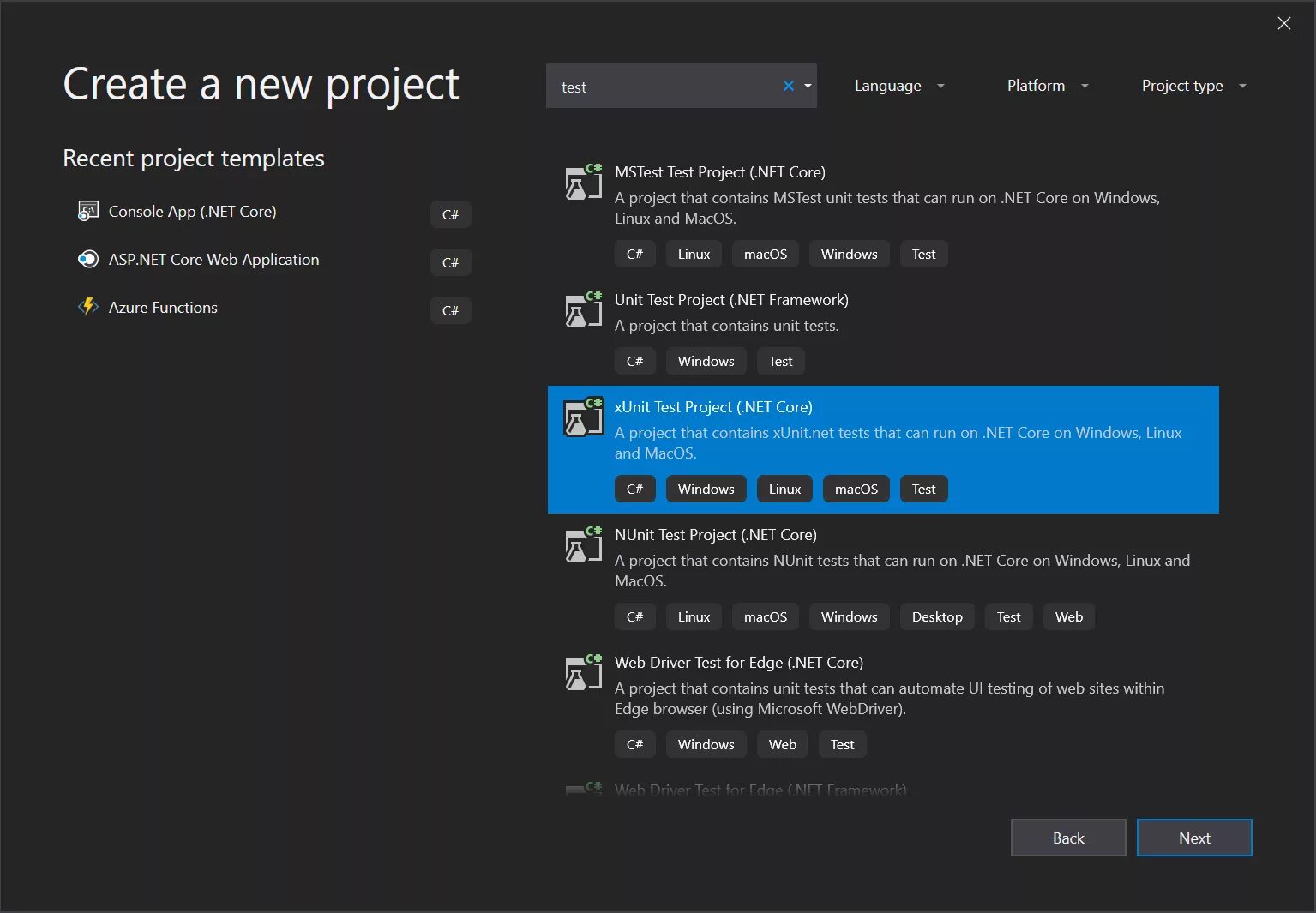Choose recent template ASP.NET Core Web Application
Viewport: 1316px width, 913px height.
click(213, 260)
